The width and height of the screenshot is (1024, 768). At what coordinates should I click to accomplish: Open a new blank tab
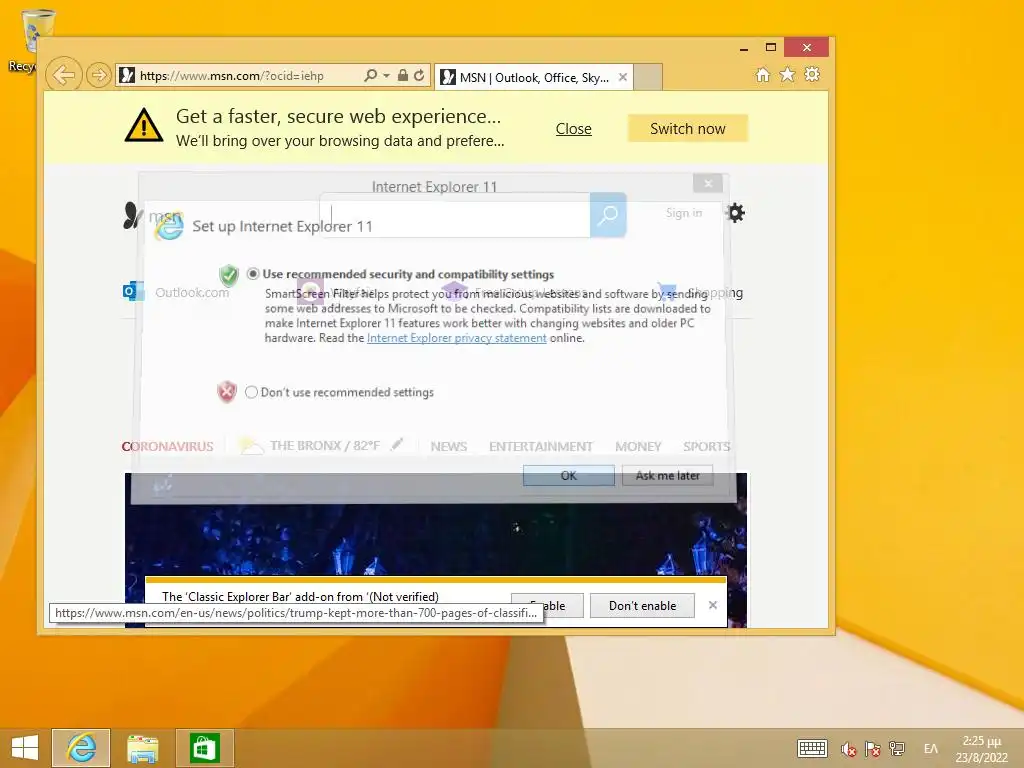pyautogui.click(x=648, y=77)
